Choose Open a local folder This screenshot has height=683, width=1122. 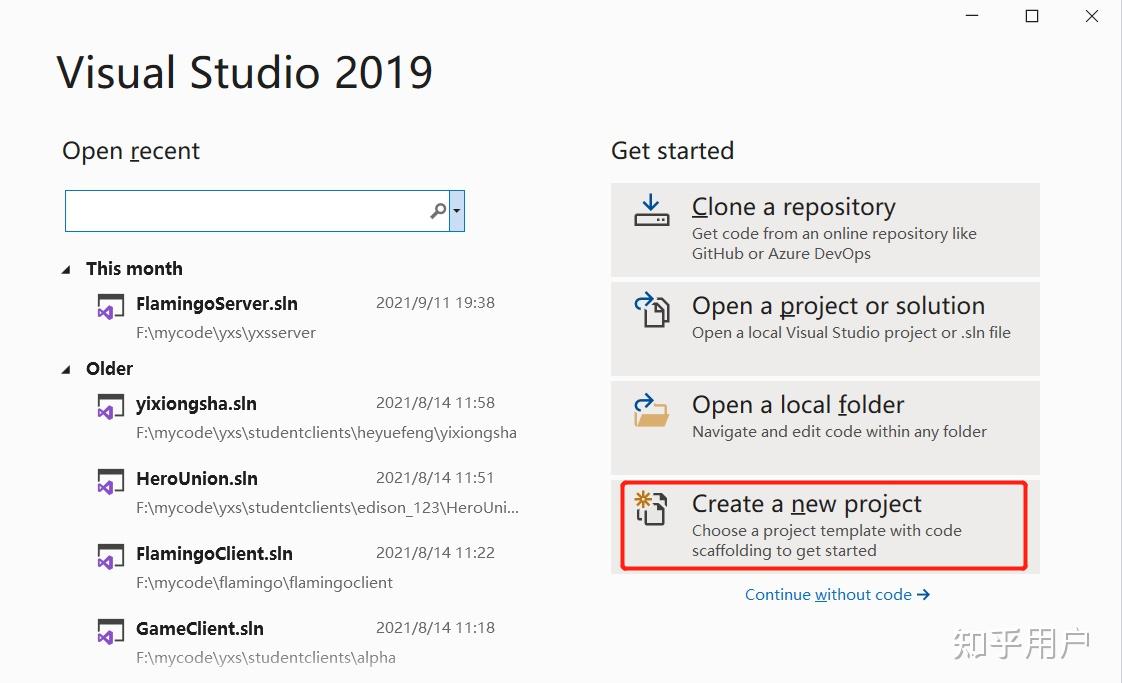[825, 427]
